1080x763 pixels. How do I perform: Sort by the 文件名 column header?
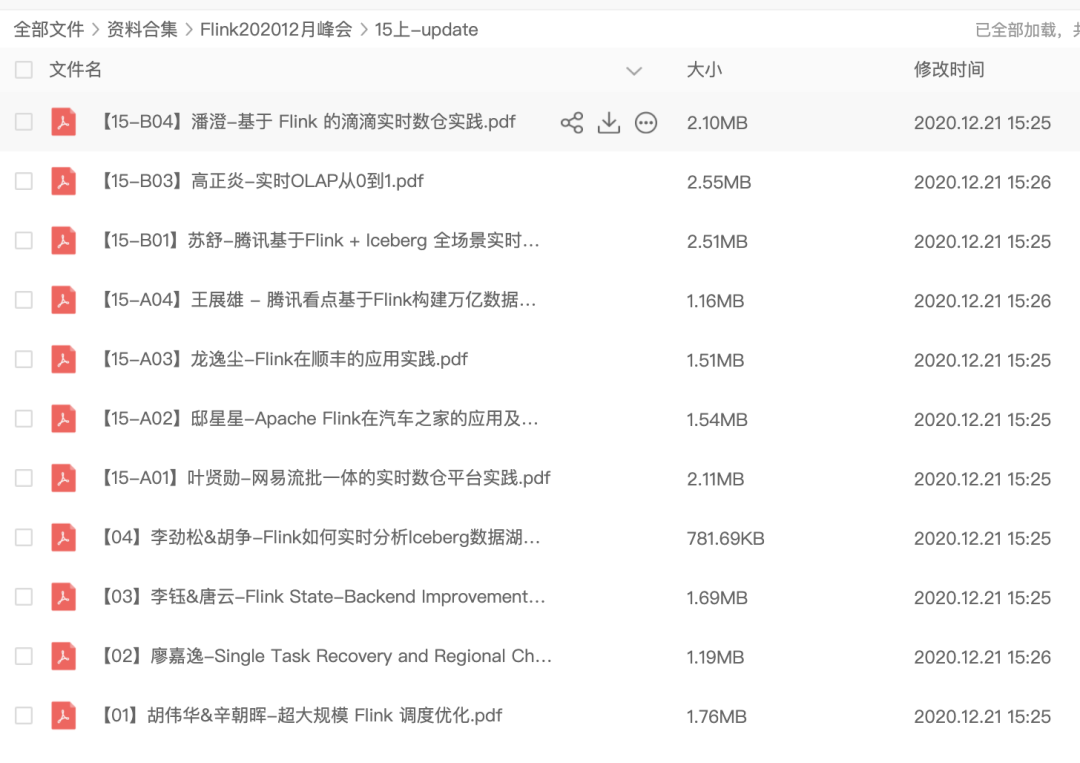point(76,70)
